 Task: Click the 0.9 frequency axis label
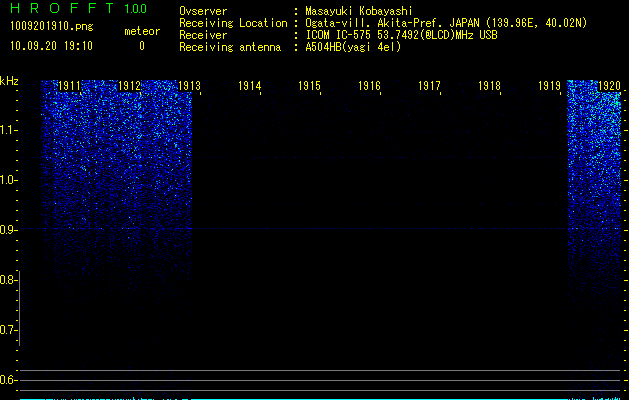(7, 230)
